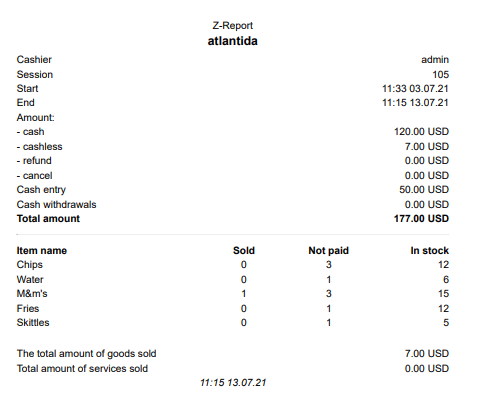Select the Chips item row
The width and height of the screenshot is (478, 395).
[x=233, y=265]
